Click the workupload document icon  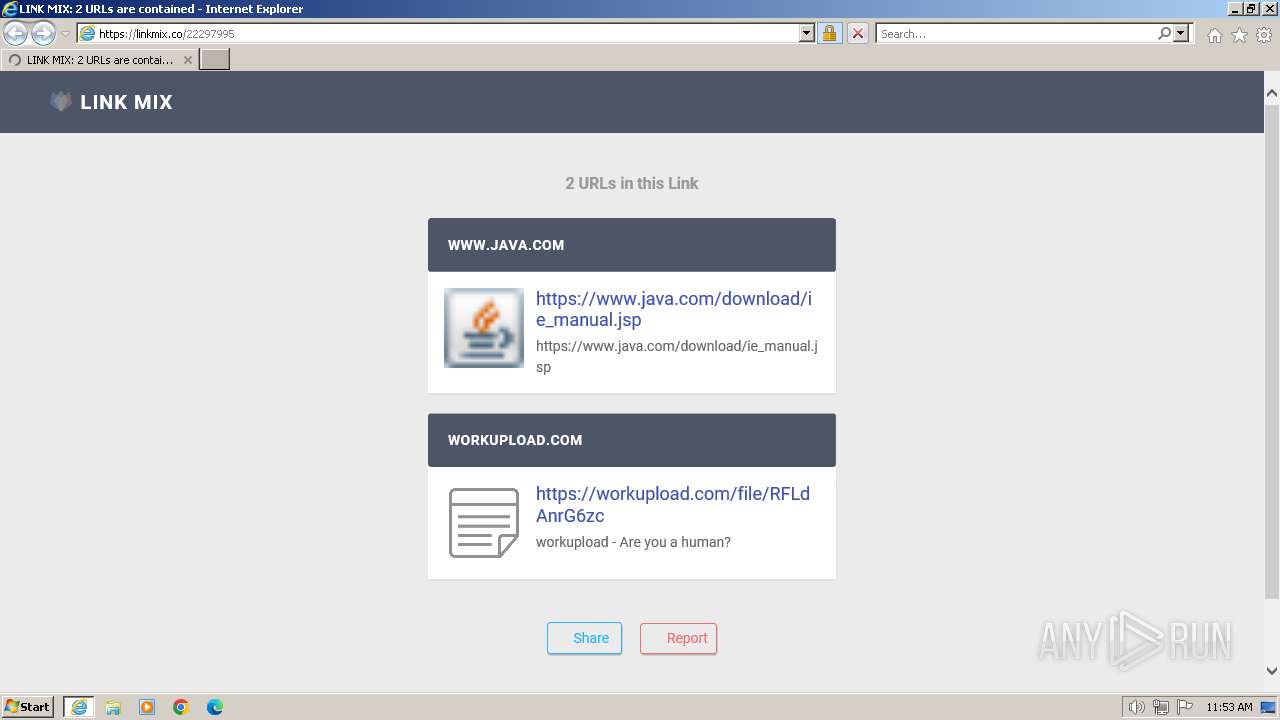(484, 523)
